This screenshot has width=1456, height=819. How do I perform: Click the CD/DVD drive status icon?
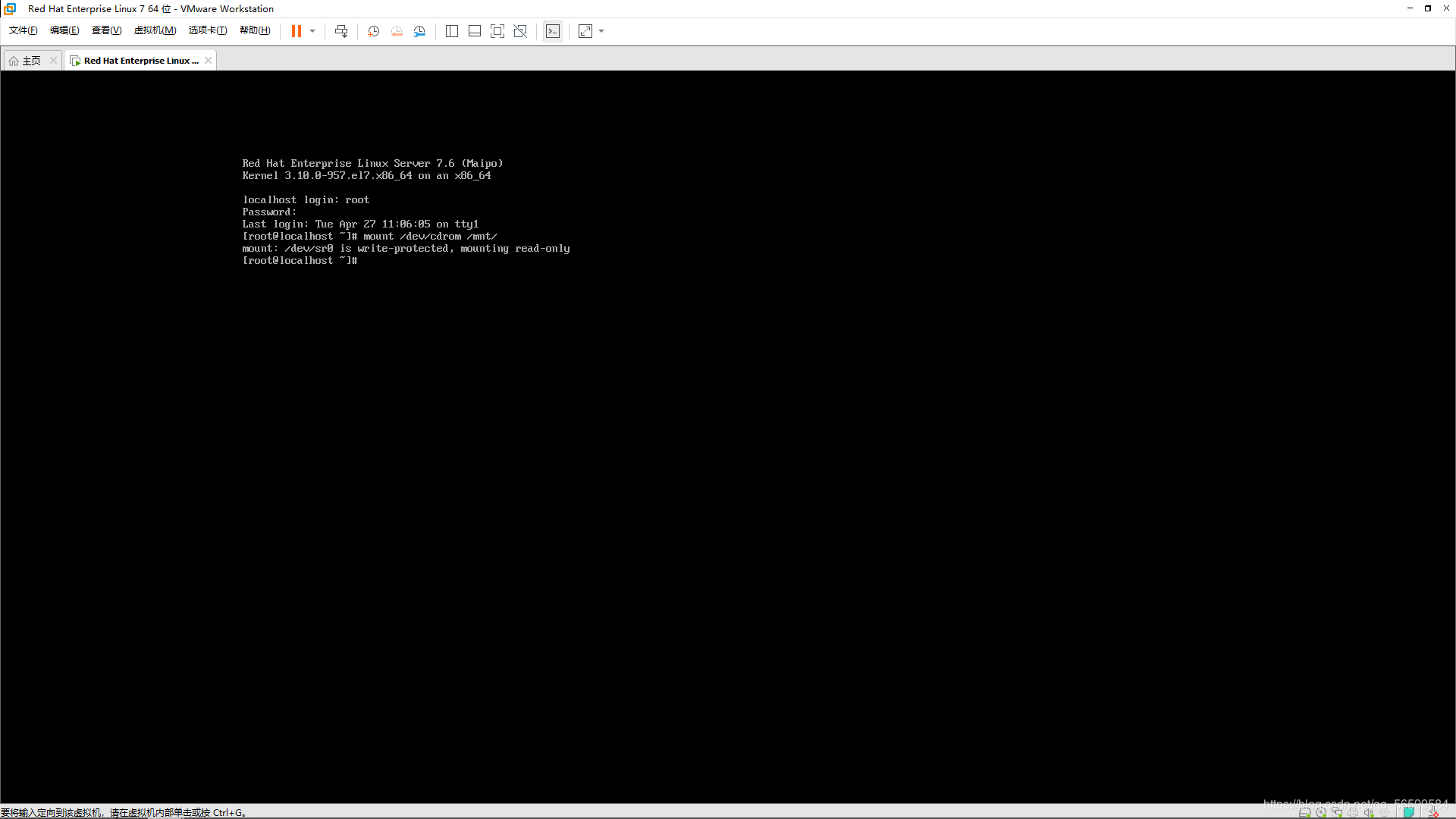coord(1321,812)
